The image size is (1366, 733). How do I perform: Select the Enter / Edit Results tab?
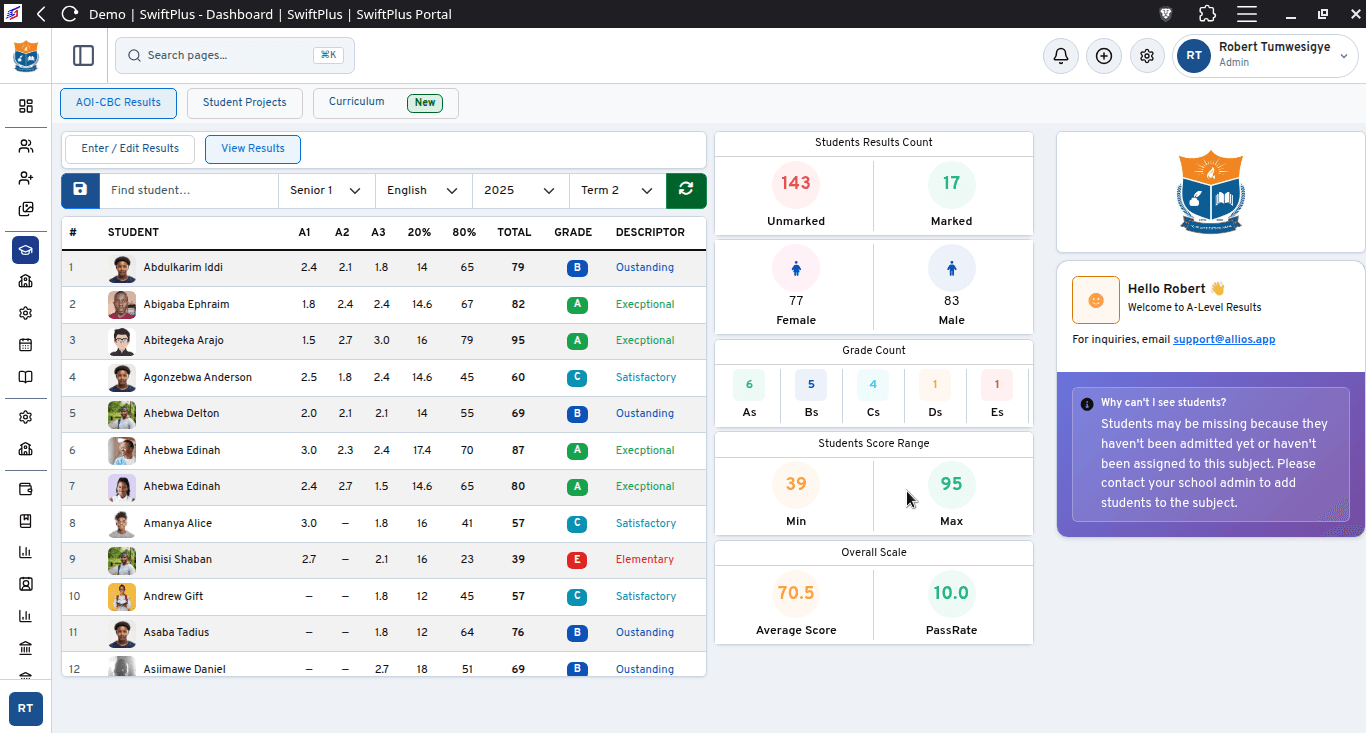[x=130, y=149]
